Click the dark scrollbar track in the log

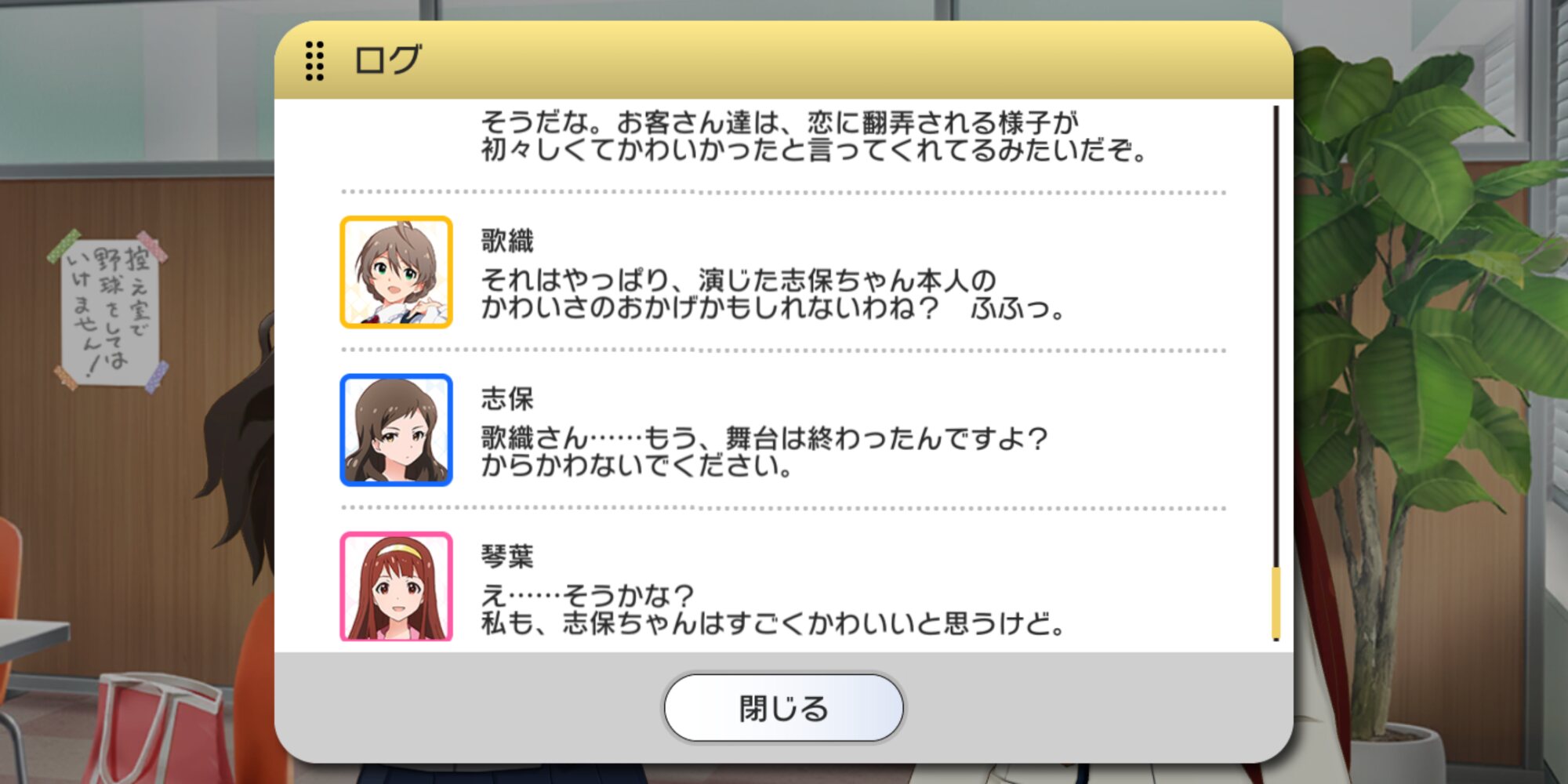click(x=1276, y=337)
